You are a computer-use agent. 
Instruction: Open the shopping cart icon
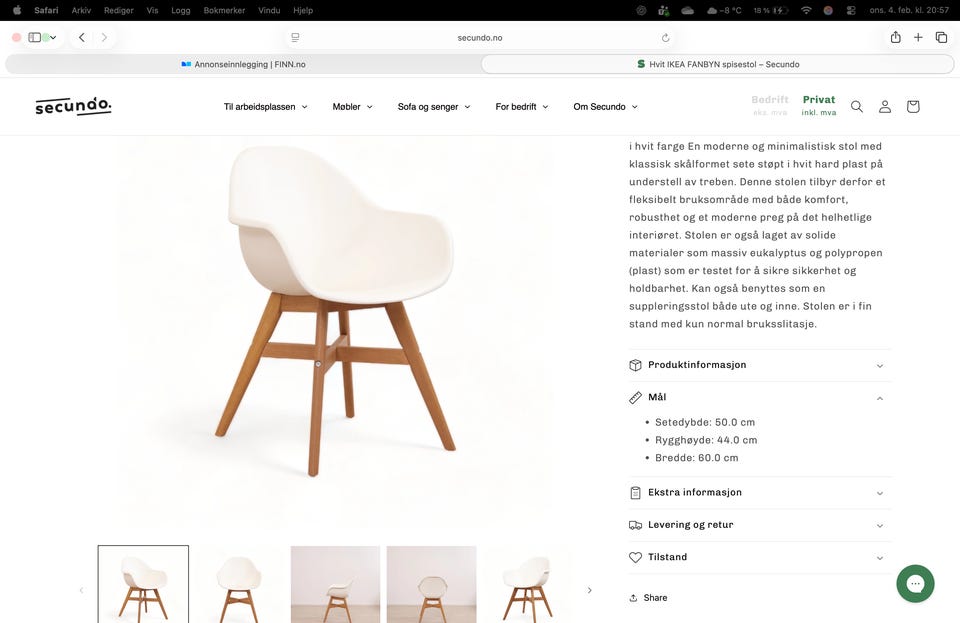[913, 106]
